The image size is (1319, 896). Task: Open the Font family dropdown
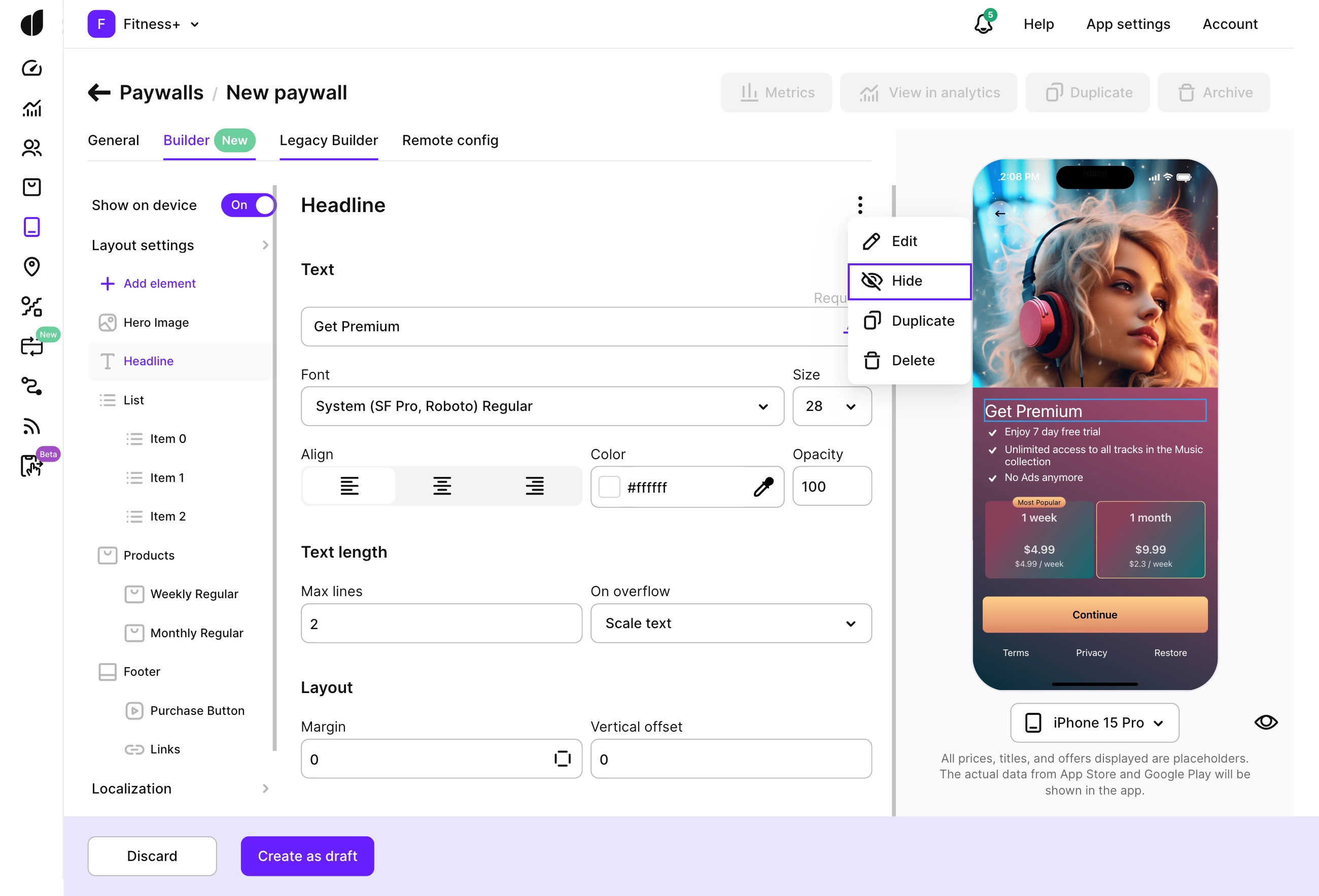(x=542, y=406)
